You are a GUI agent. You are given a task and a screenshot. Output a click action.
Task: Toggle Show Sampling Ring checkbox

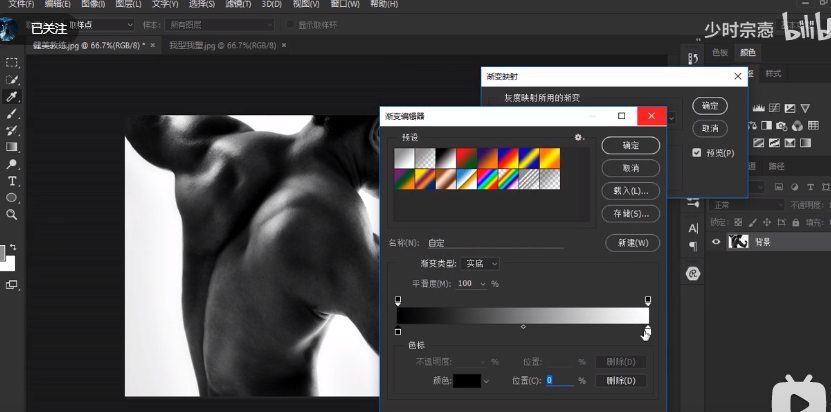pyautogui.click(x=290, y=24)
